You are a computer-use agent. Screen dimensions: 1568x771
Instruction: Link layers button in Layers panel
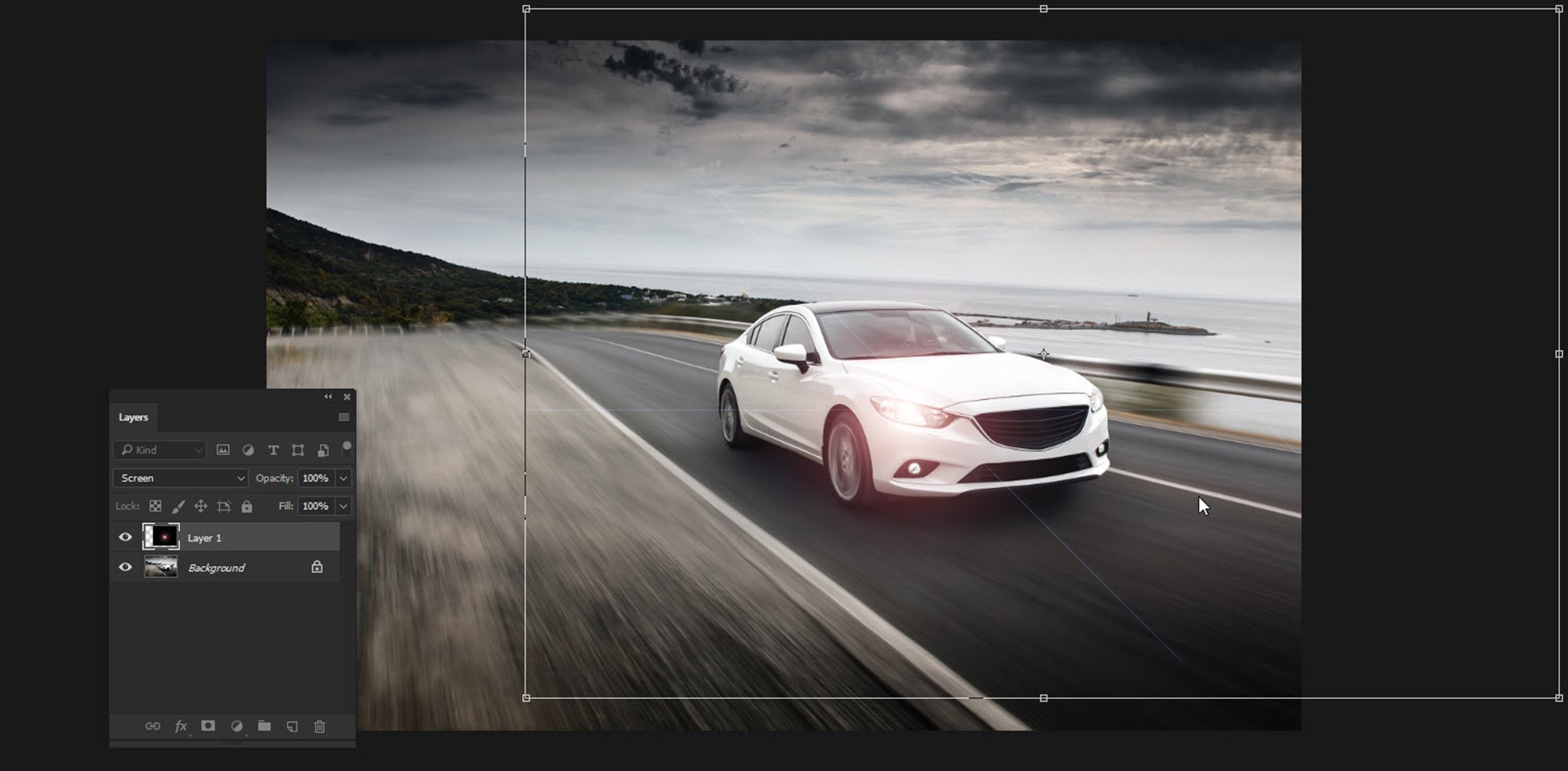tap(153, 726)
